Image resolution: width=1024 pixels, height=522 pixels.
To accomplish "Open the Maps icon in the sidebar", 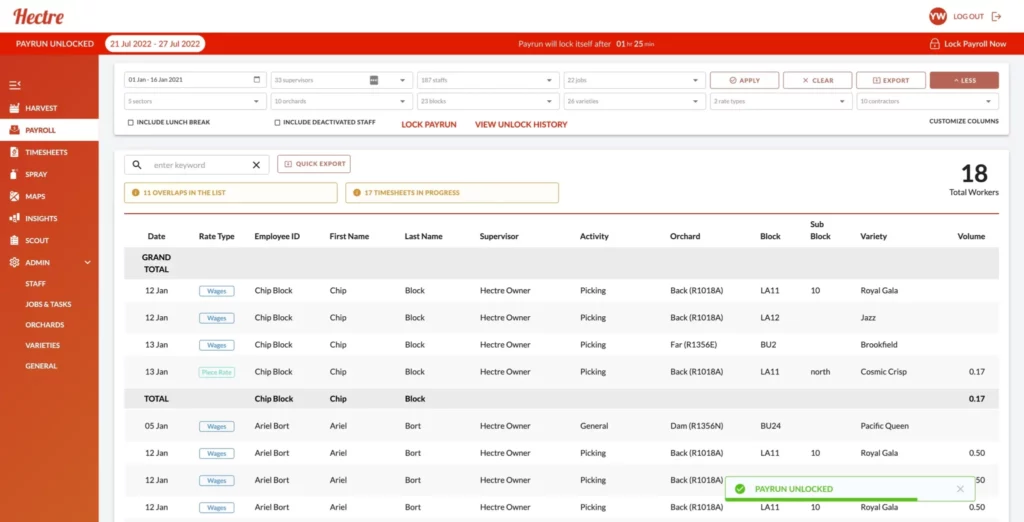I will coord(15,196).
